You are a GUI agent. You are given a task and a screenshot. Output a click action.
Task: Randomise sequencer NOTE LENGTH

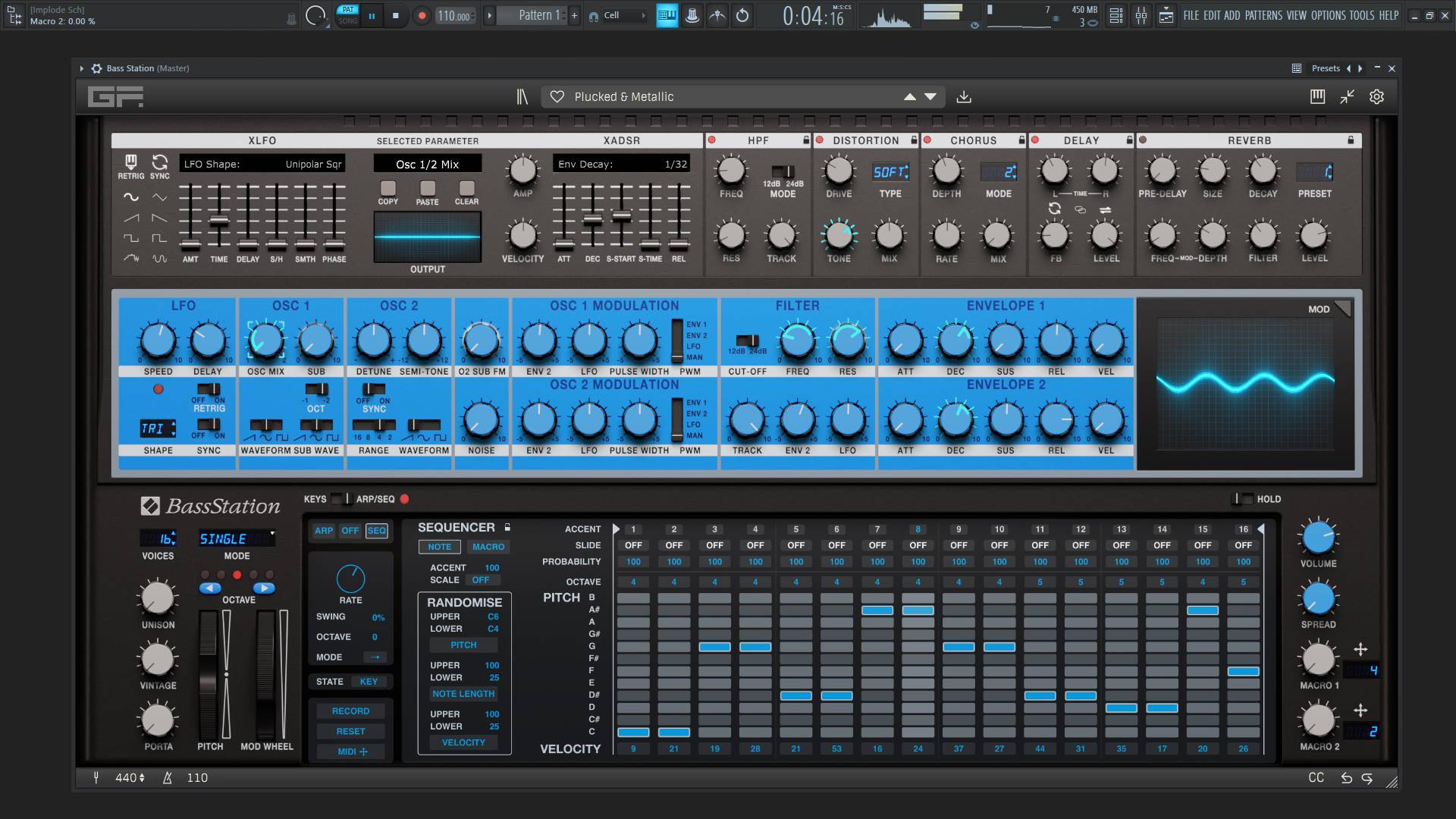463,694
